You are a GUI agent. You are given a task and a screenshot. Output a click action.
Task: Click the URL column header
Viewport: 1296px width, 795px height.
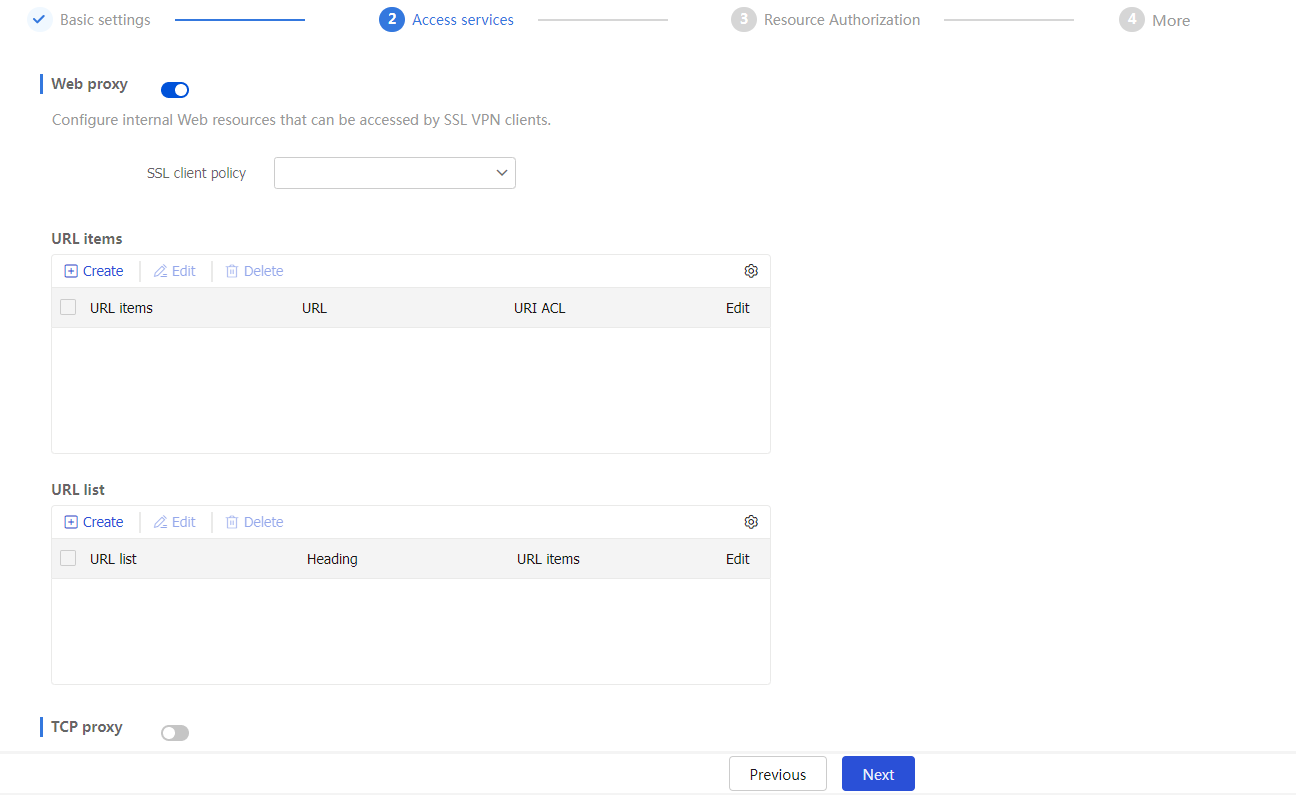314,308
